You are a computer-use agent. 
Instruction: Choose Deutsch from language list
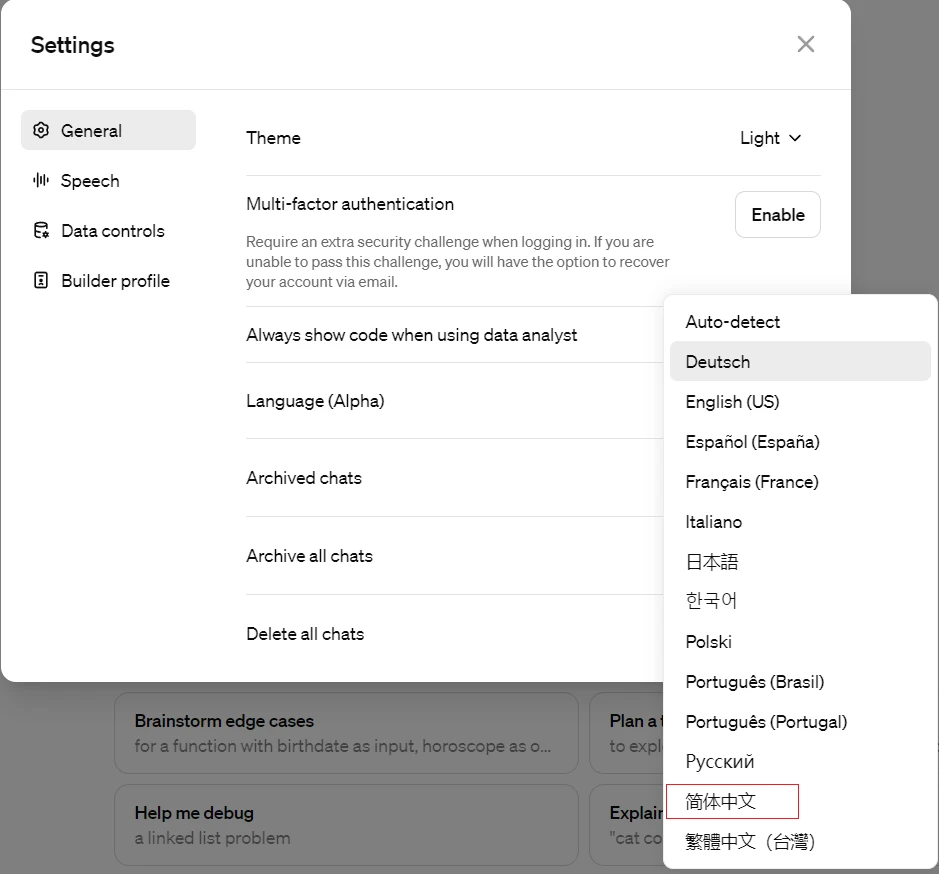[799, 361]
